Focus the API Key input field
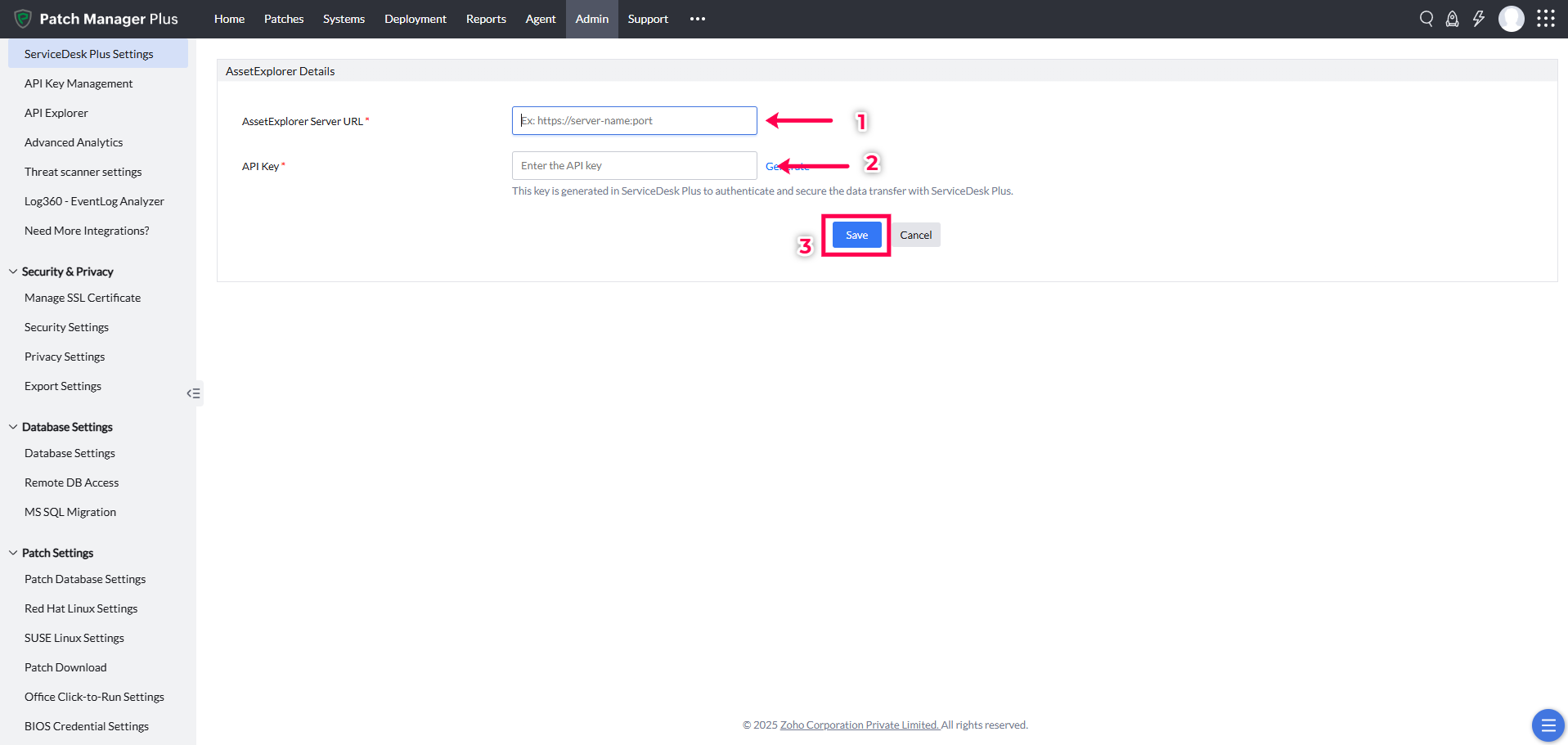 [635, 165]
